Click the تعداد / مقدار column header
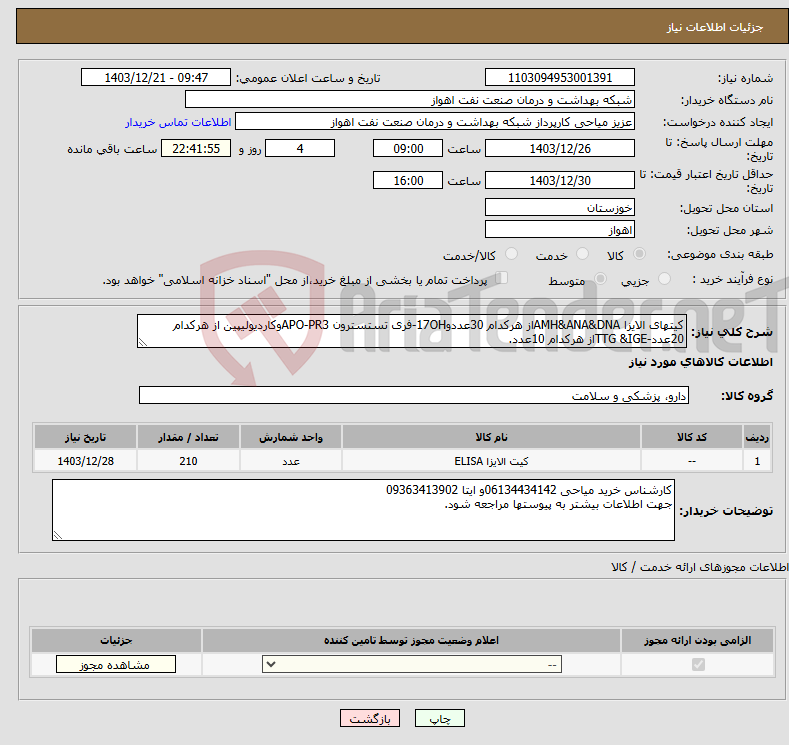Screen dimensions: 789x745 [188, 437]
